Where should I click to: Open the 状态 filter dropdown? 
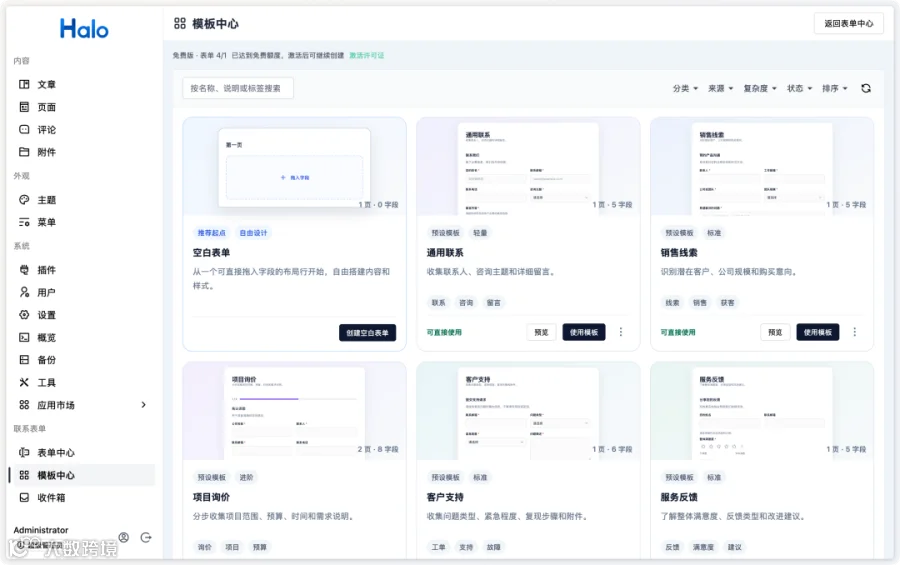800,88
